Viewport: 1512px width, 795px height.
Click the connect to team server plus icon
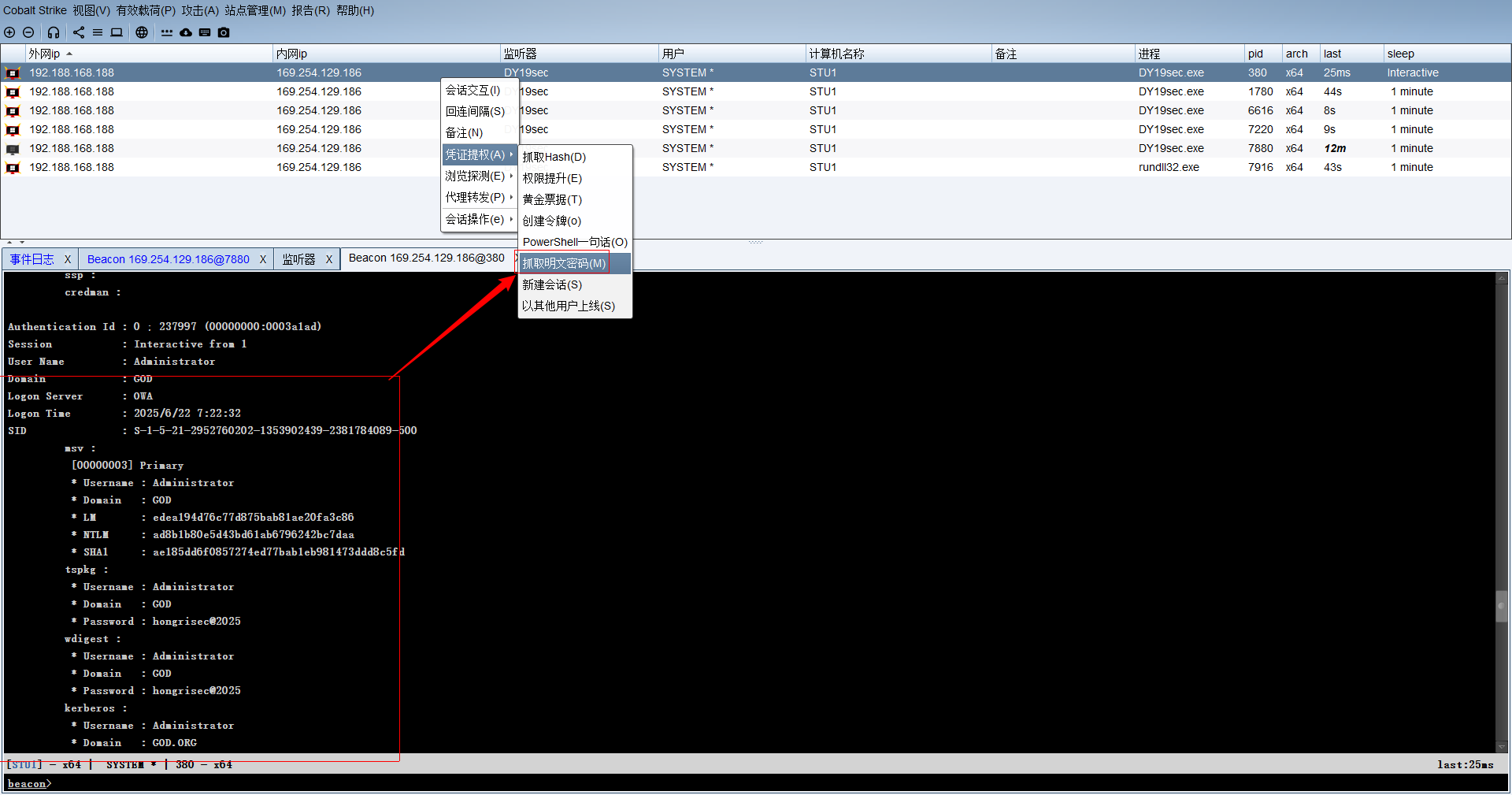[x=9, y=32]
